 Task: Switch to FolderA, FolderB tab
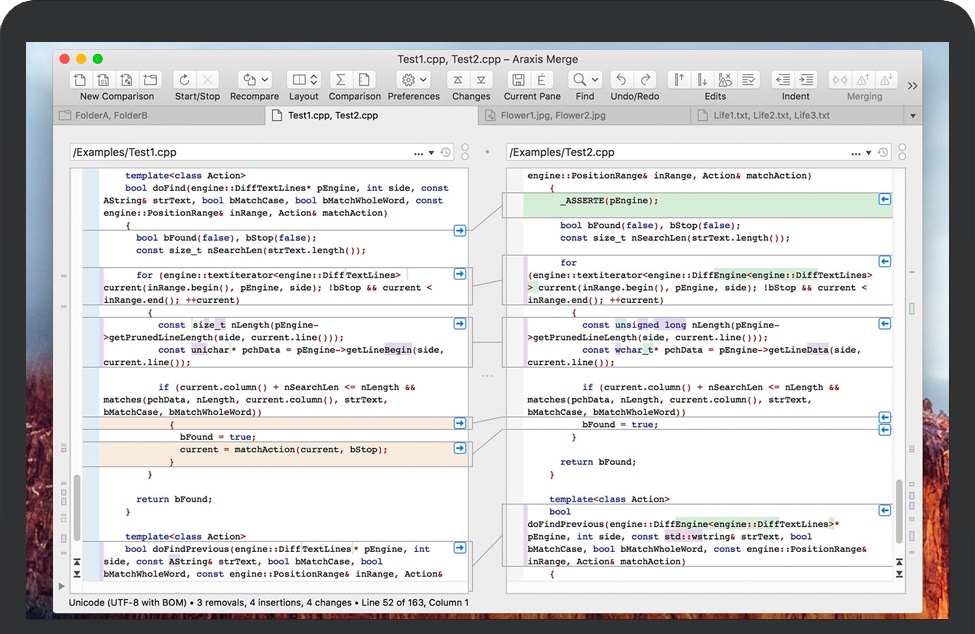[110, 116]
